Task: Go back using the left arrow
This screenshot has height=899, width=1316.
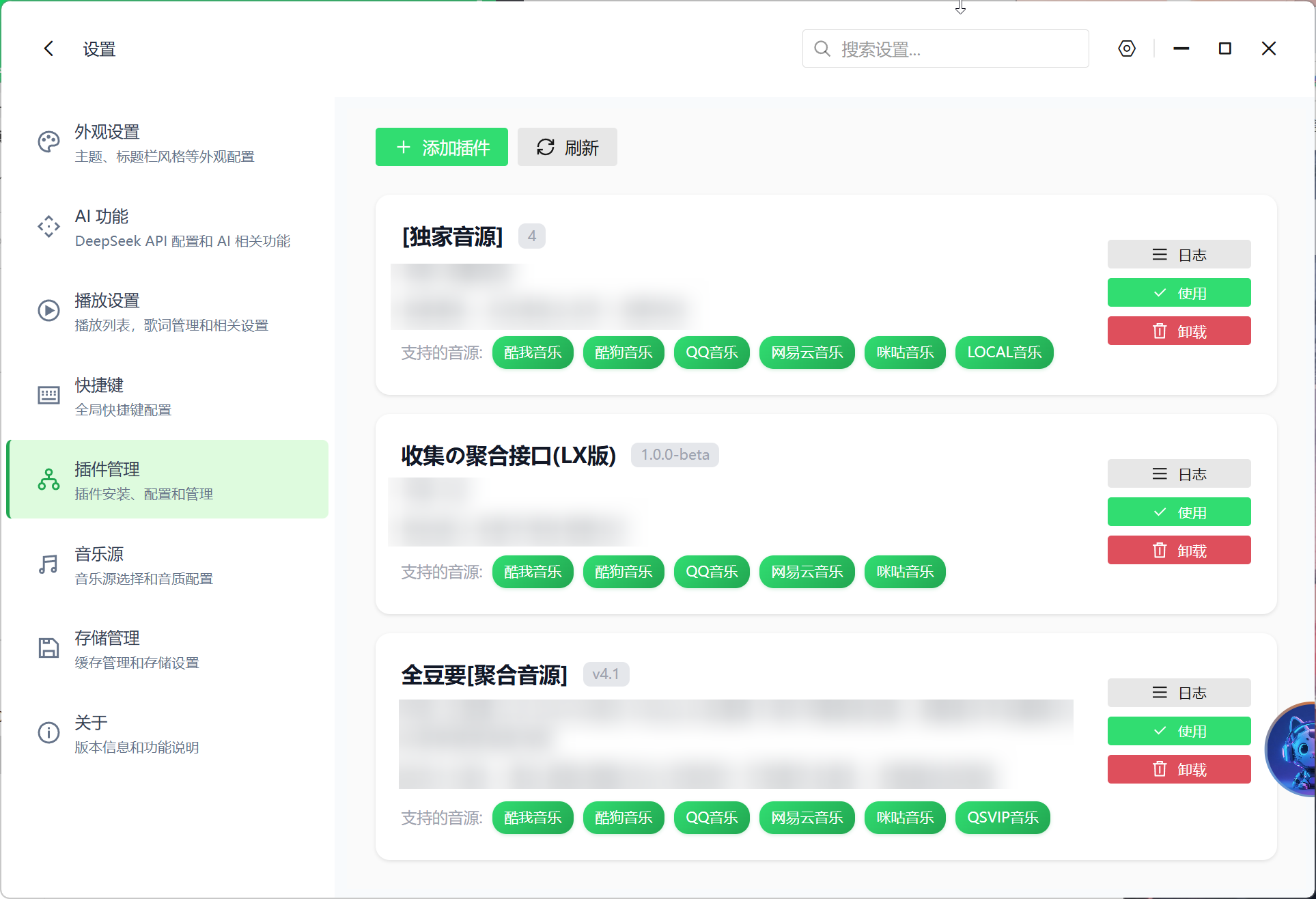Action: pyautogui.click(x=48, y=48)
